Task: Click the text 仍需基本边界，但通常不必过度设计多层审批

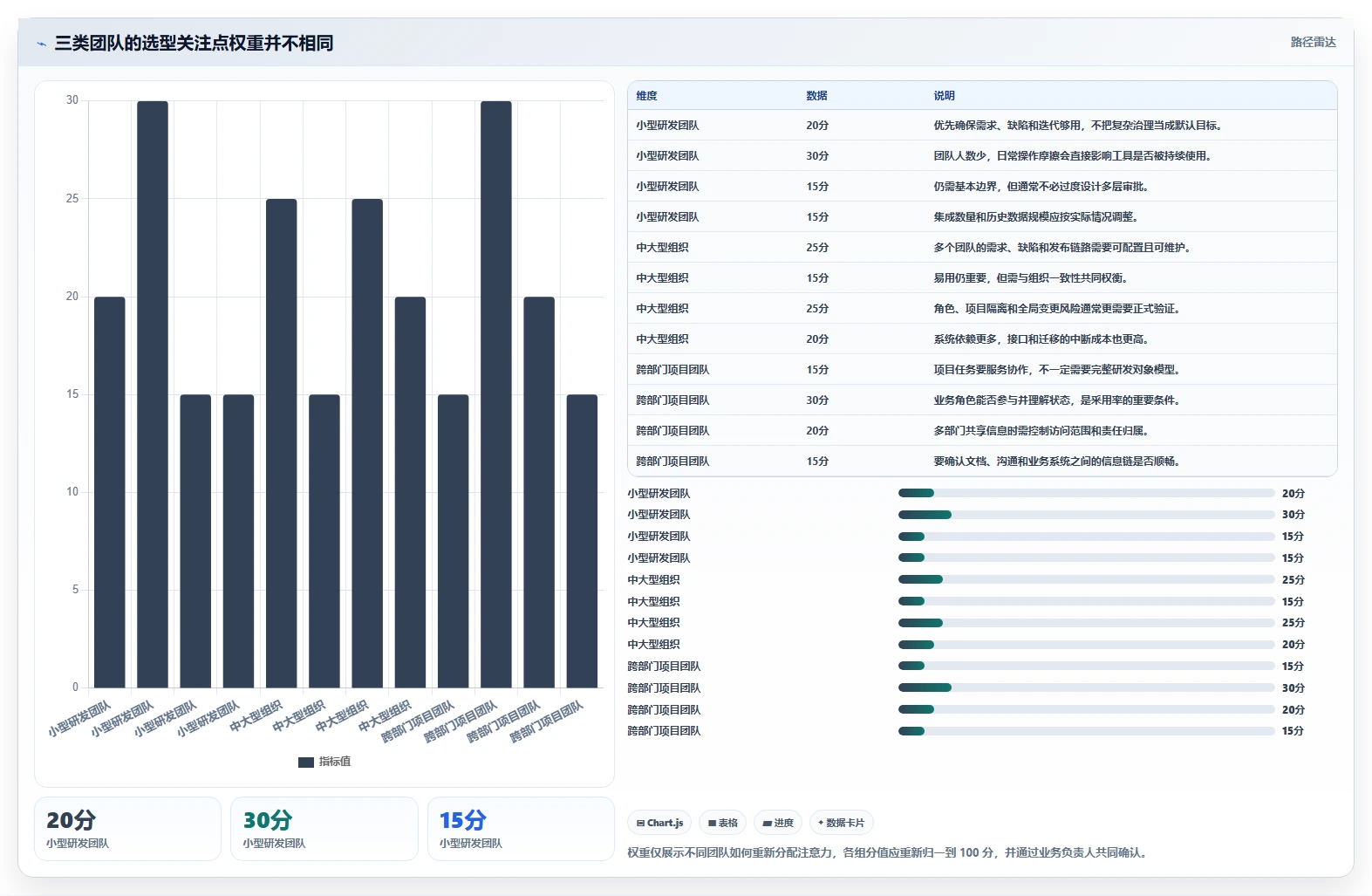Action: (x=1038, y=187)
